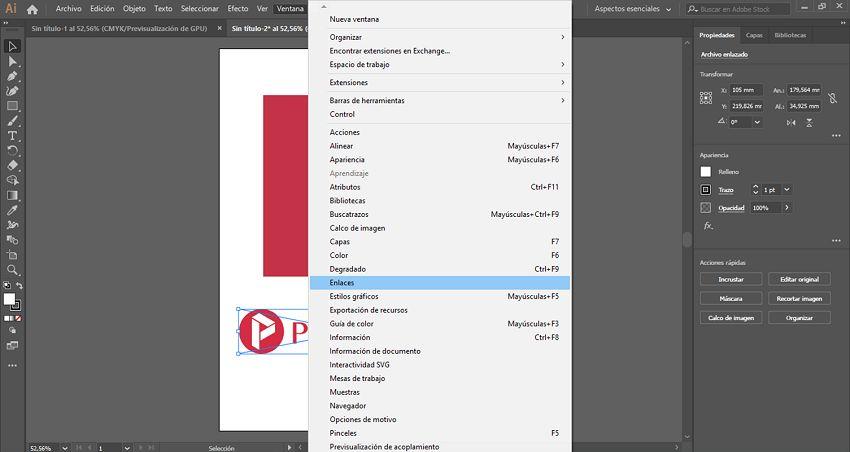The height and width of the screenshot is (452, 850).
Task: Set the None color mode in toolbar
Action: pyautogui.click(x=18, y=319)
